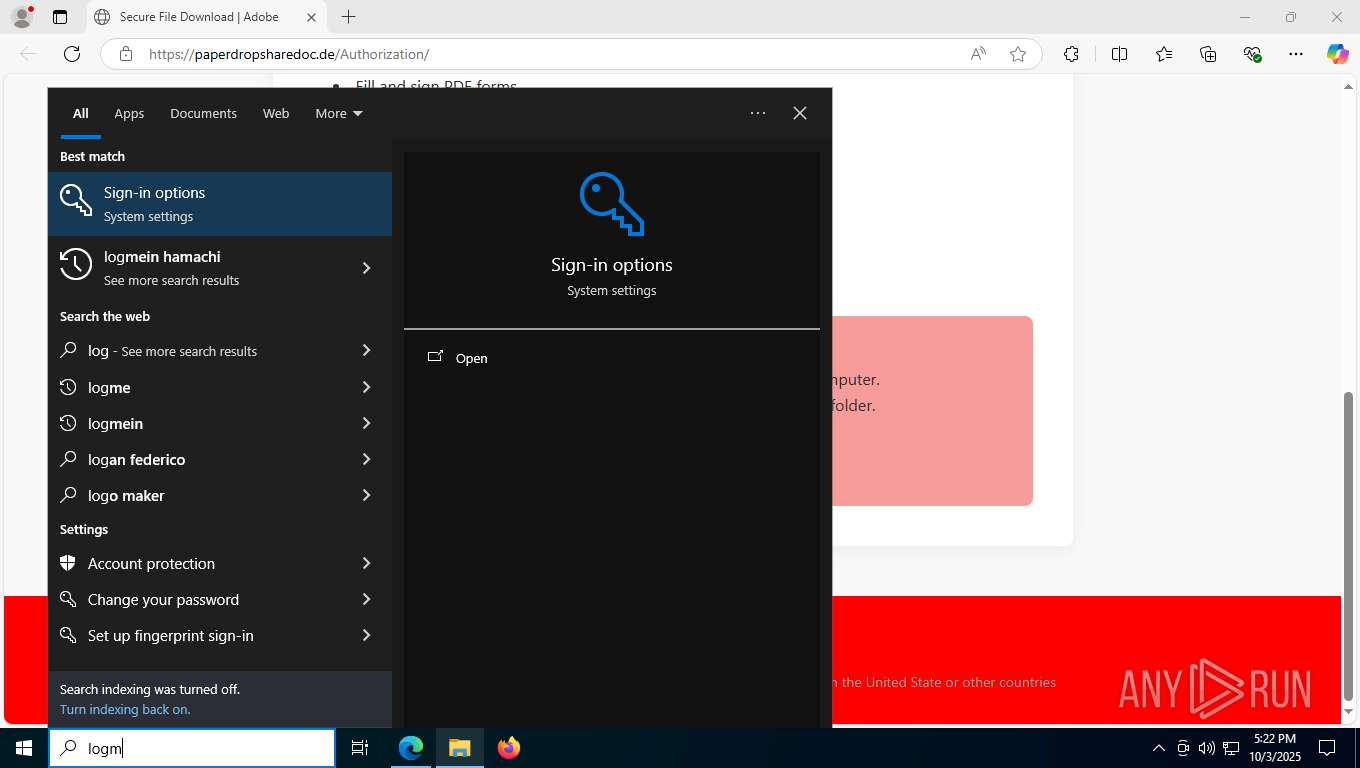Open the network tray icon
This screenshot has width=1360, height=768.
pyautogui.click(x=1231, y=748)
